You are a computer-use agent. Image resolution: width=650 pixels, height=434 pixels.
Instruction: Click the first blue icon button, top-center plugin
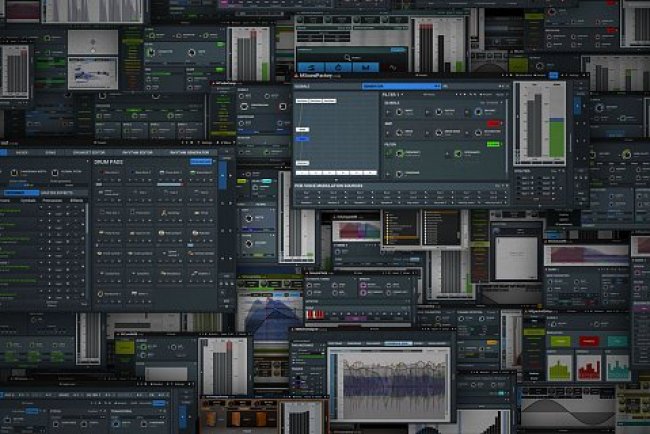tap(311, 67)
